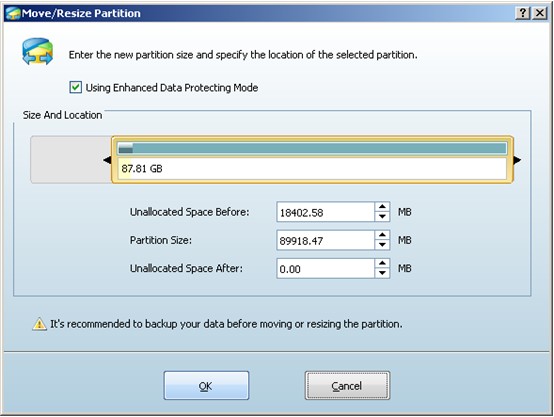Click the gray unallocated space before partition
Screen dimensions: 554x417
(x=71, y=160)
